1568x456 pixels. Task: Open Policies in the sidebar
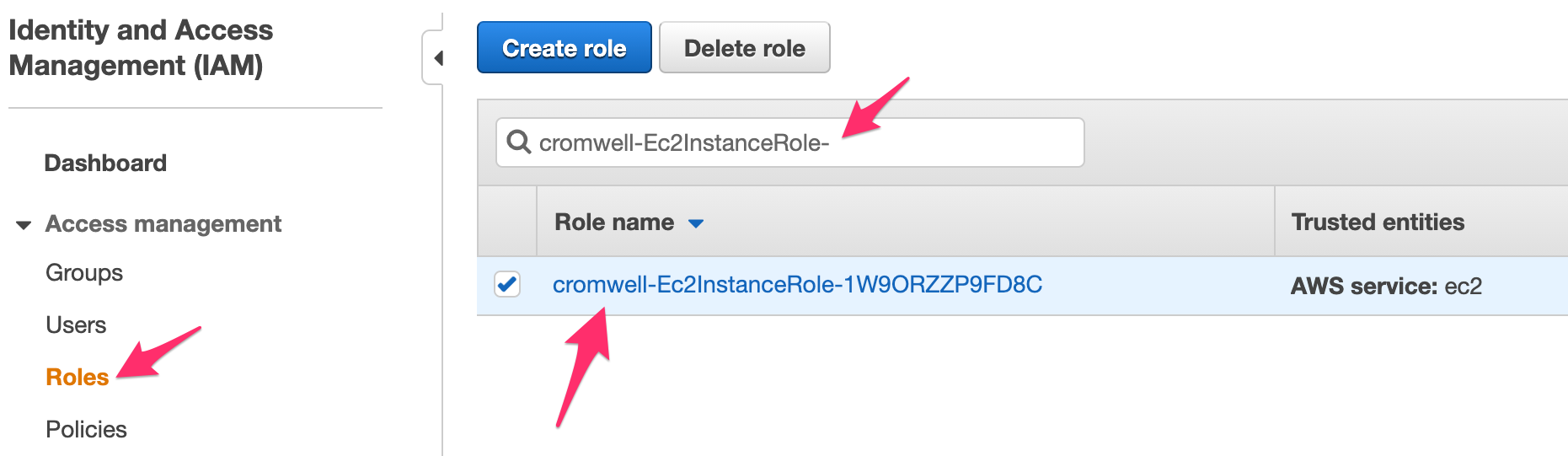[86, 430]
